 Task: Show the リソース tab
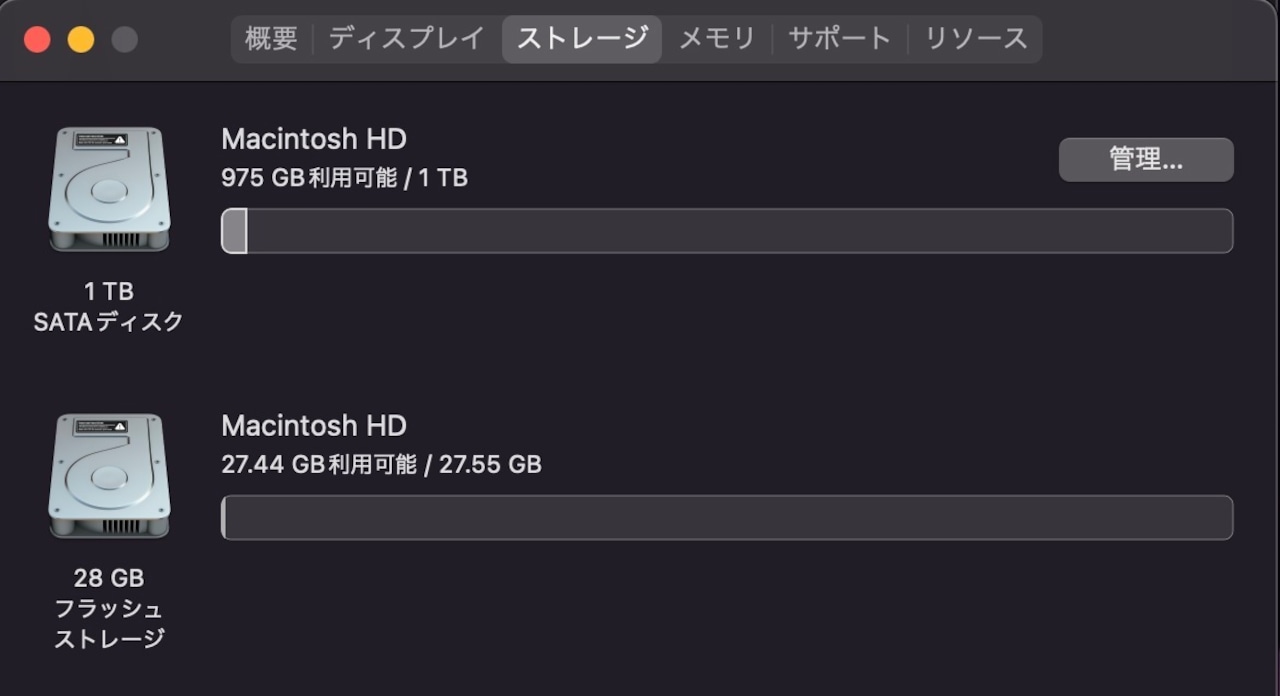pyautogui.click(x=976, y=39)
